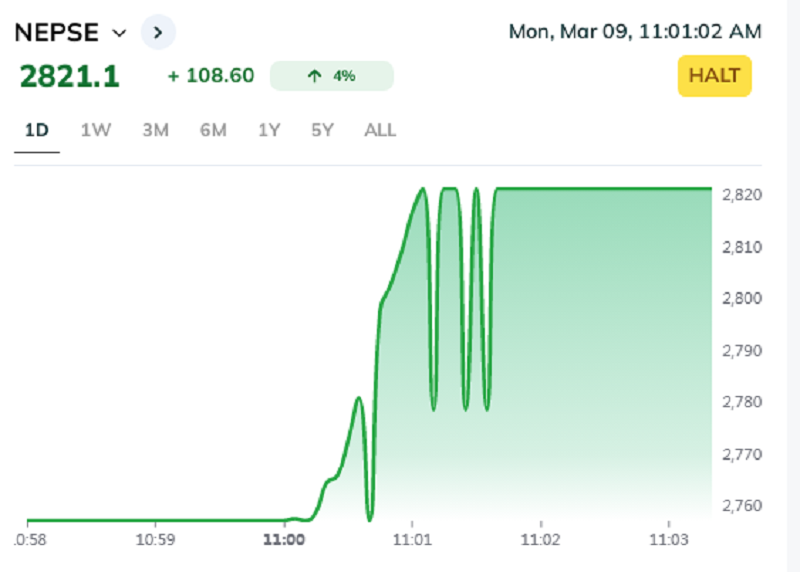Viewport: 800px width, 572px height.
Task: Click the yellow HALT status button
Action: [x=714, y=76]
